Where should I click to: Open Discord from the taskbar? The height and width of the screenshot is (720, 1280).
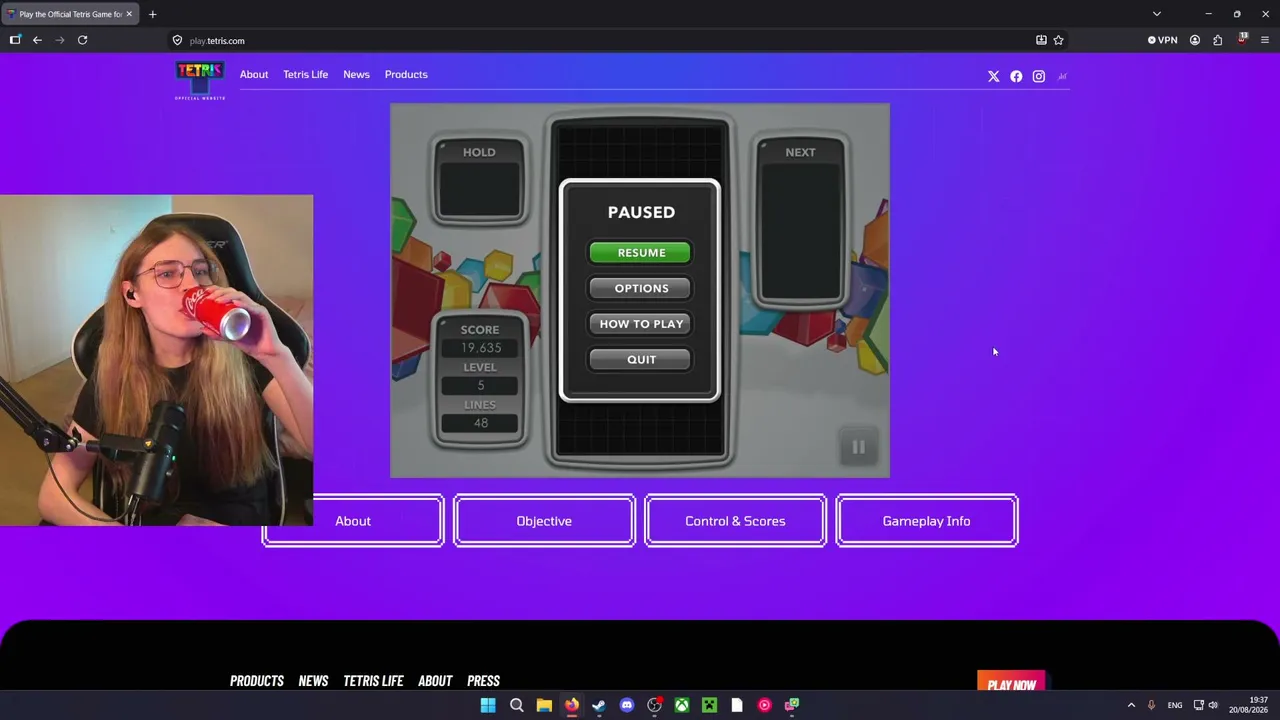tap(627, 705)
